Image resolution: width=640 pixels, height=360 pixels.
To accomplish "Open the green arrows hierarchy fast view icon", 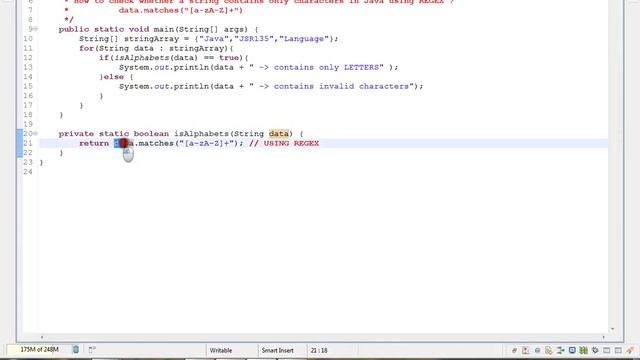I will [x=560, y=350].
